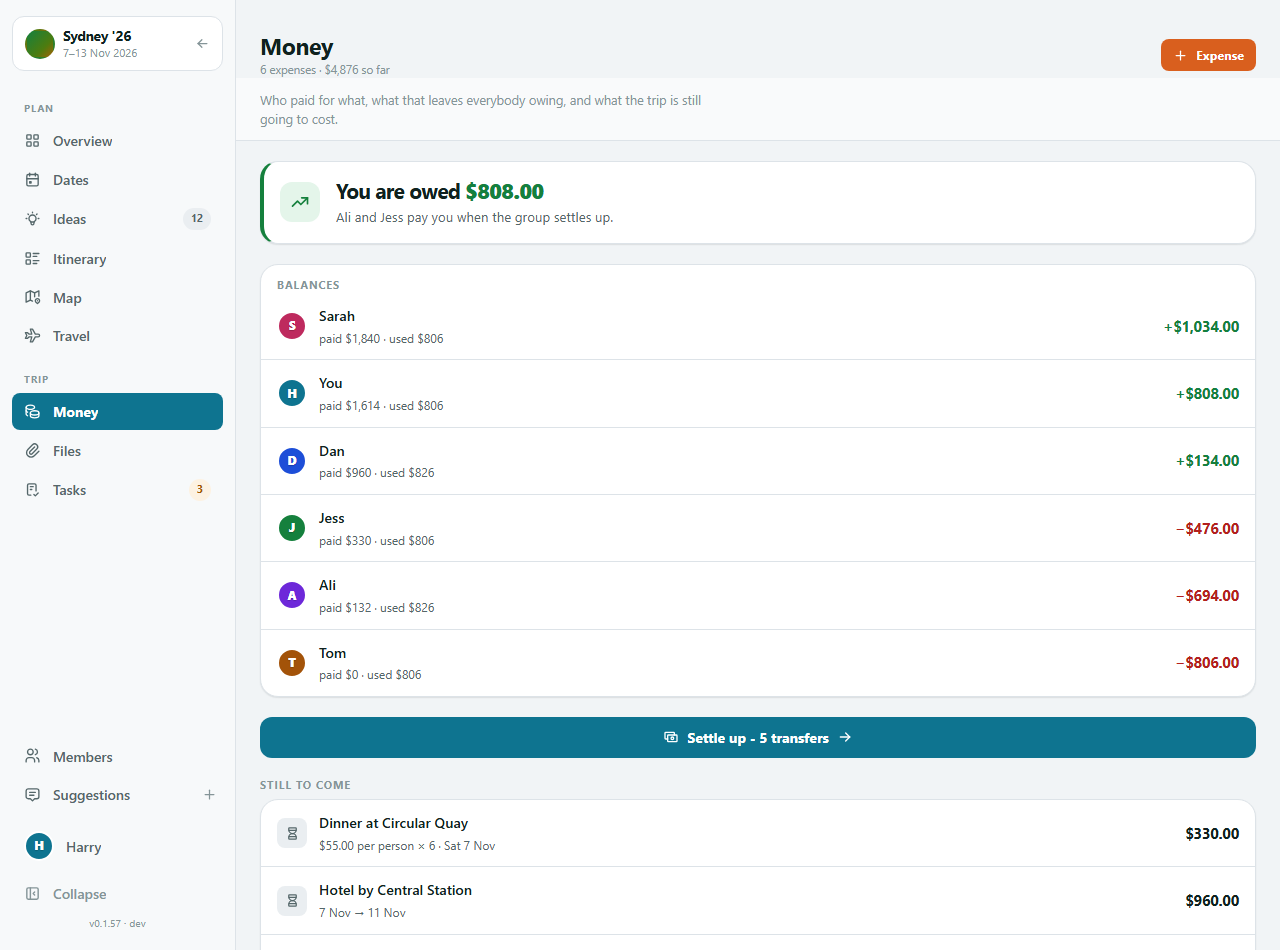Image resolution: width=1280 pixels, height=950 pixels.
Task: Click Dan's avatar in Balances
Action: (x=292, y=461)
